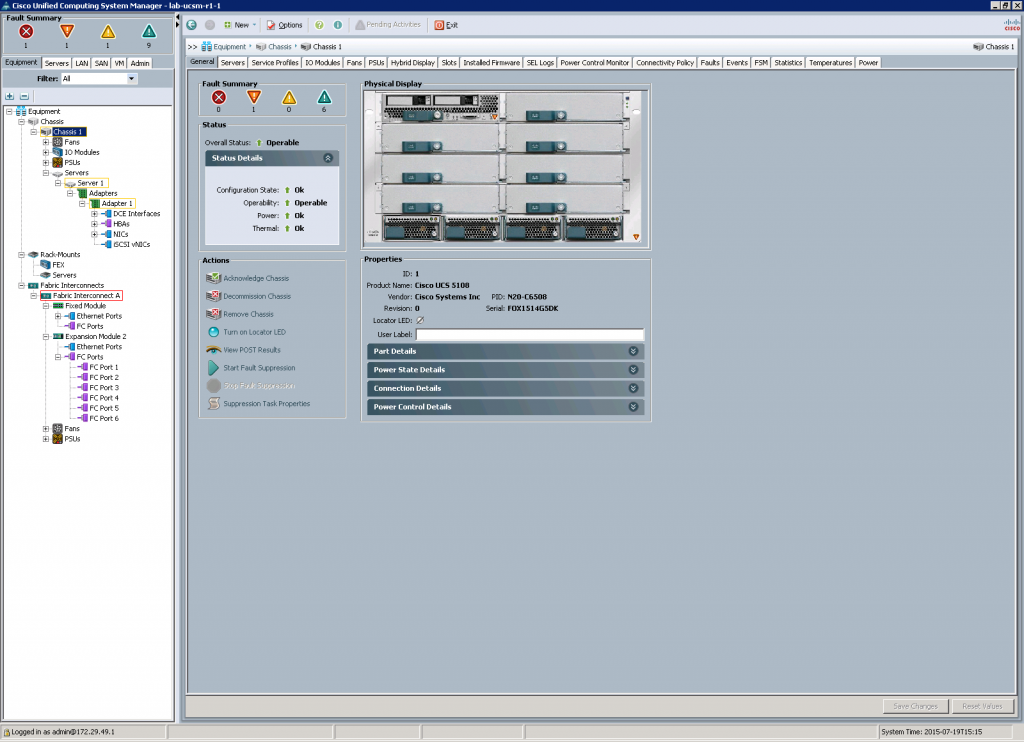
Task: Click the Exit button in toolbar
Action: [446, 25]
